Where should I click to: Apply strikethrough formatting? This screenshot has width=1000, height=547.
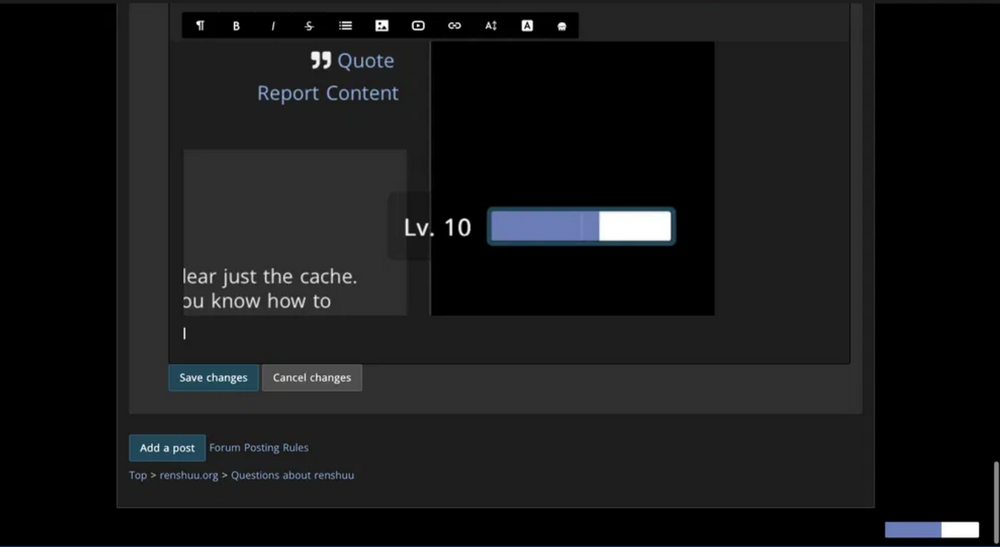pyautogui.click(x=309, y=26)
